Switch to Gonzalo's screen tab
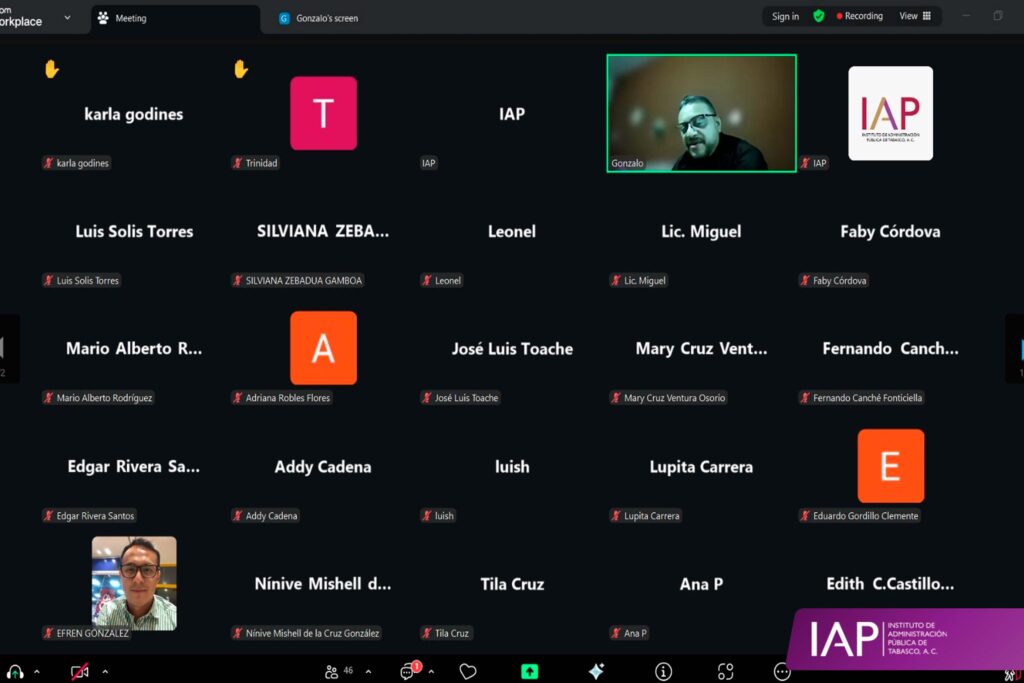 point(326,18)
